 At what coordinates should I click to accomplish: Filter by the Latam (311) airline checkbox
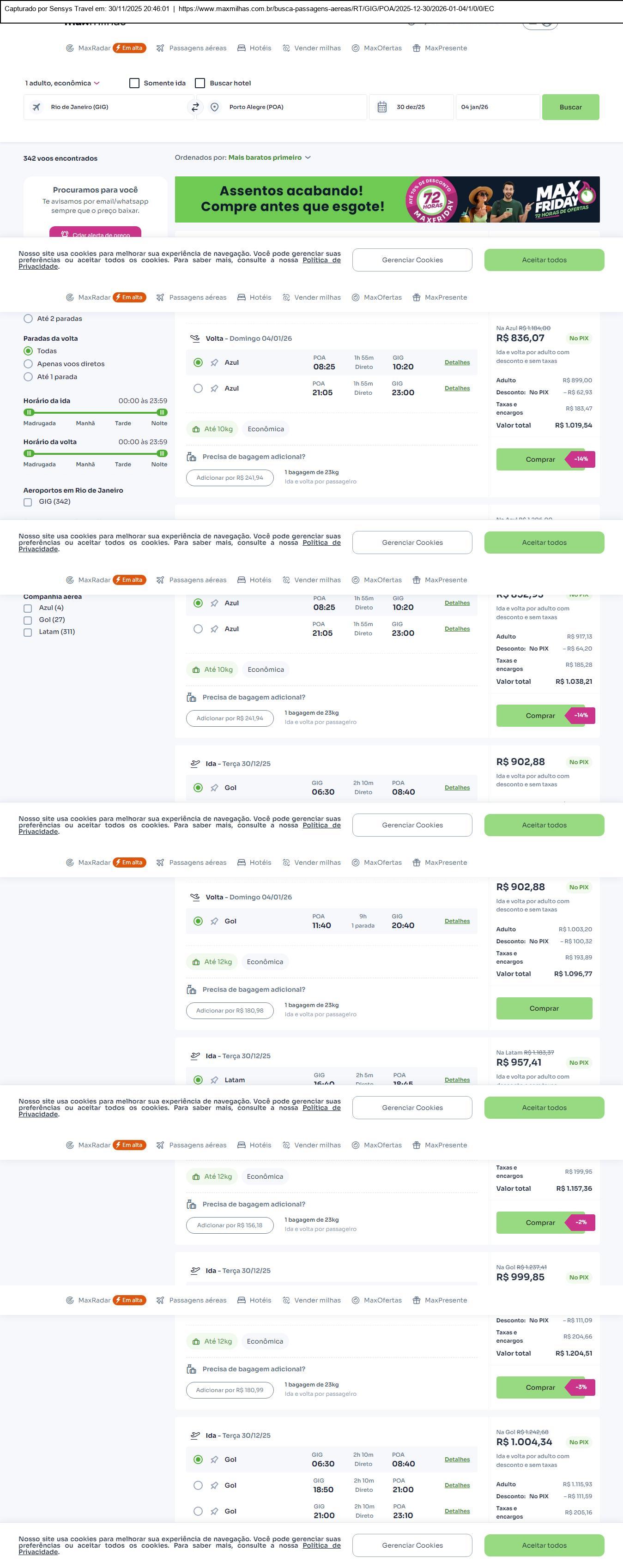coord(27,632)
